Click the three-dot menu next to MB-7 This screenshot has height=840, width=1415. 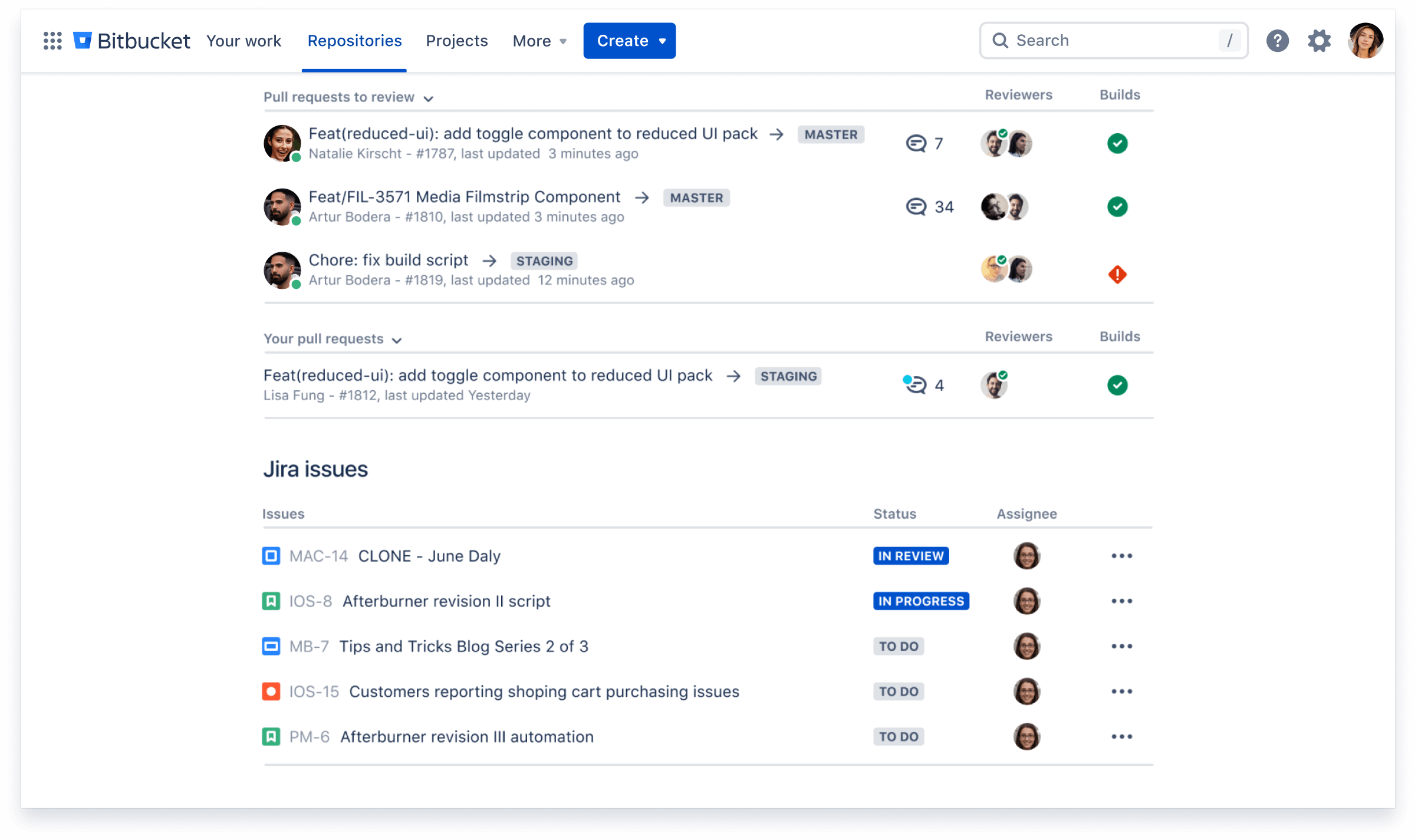pos(1122,645)
